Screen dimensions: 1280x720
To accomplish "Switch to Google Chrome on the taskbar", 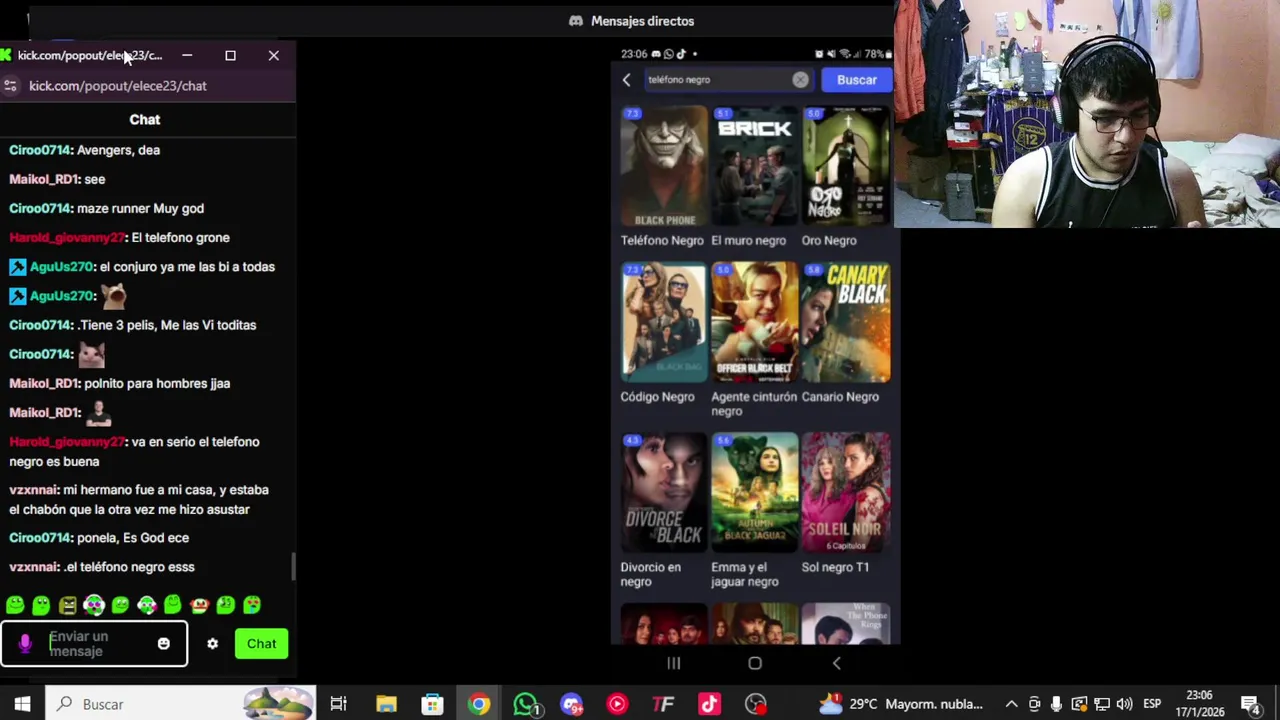I will [479, 704].
